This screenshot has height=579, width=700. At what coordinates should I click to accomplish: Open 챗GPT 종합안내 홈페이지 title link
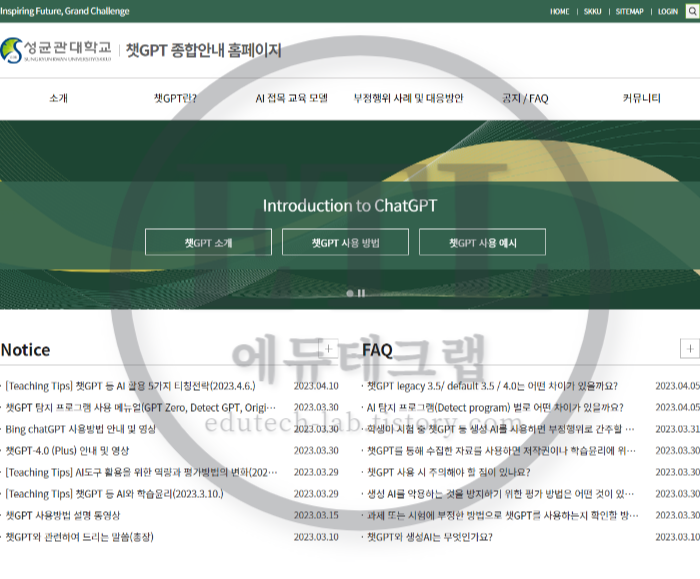pos(204,50)
